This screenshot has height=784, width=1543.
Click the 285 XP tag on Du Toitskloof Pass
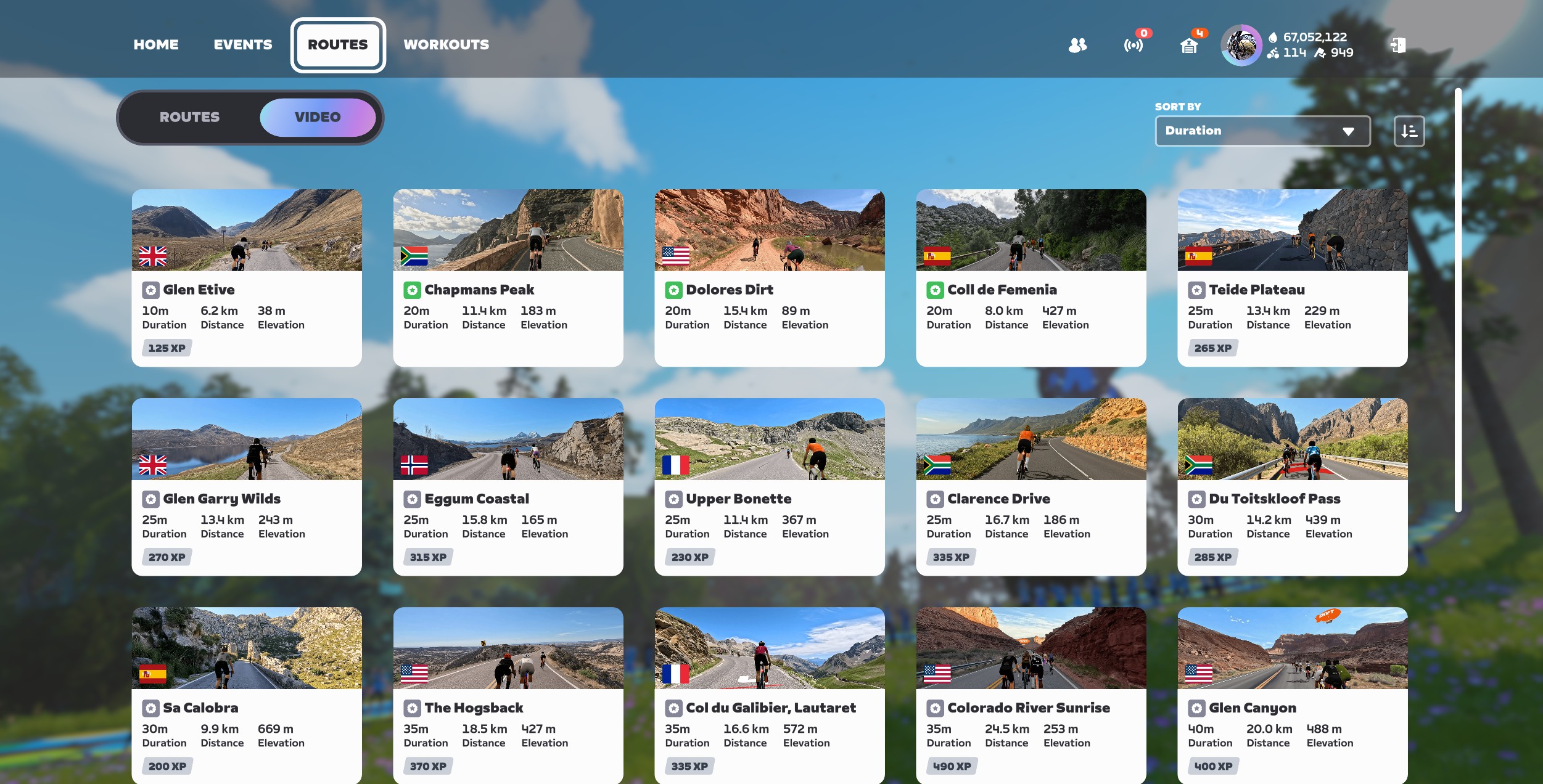coord(1212,557)
